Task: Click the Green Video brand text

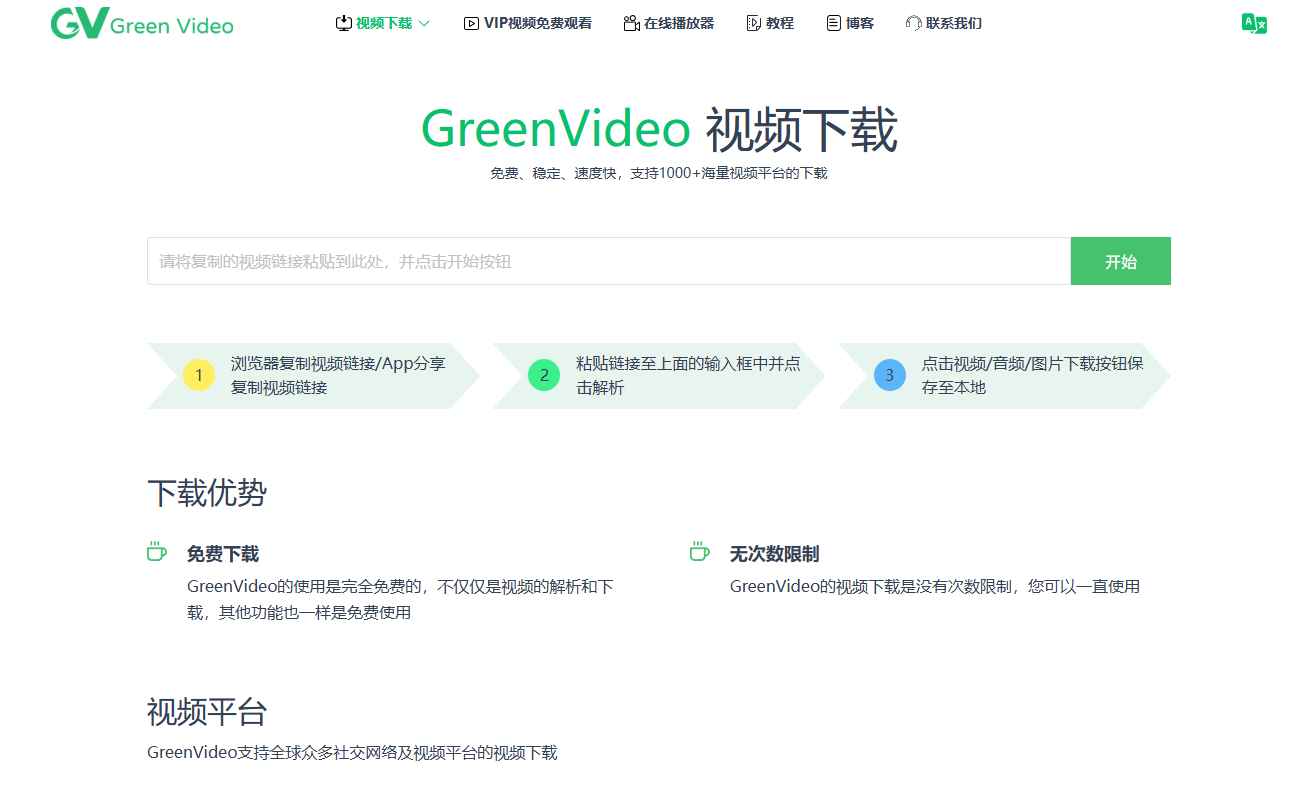Action: point(172,26)
